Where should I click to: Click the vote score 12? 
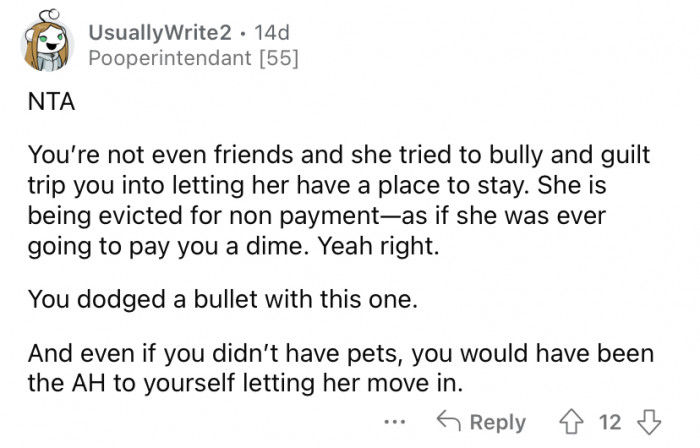(x=610, y=422)
